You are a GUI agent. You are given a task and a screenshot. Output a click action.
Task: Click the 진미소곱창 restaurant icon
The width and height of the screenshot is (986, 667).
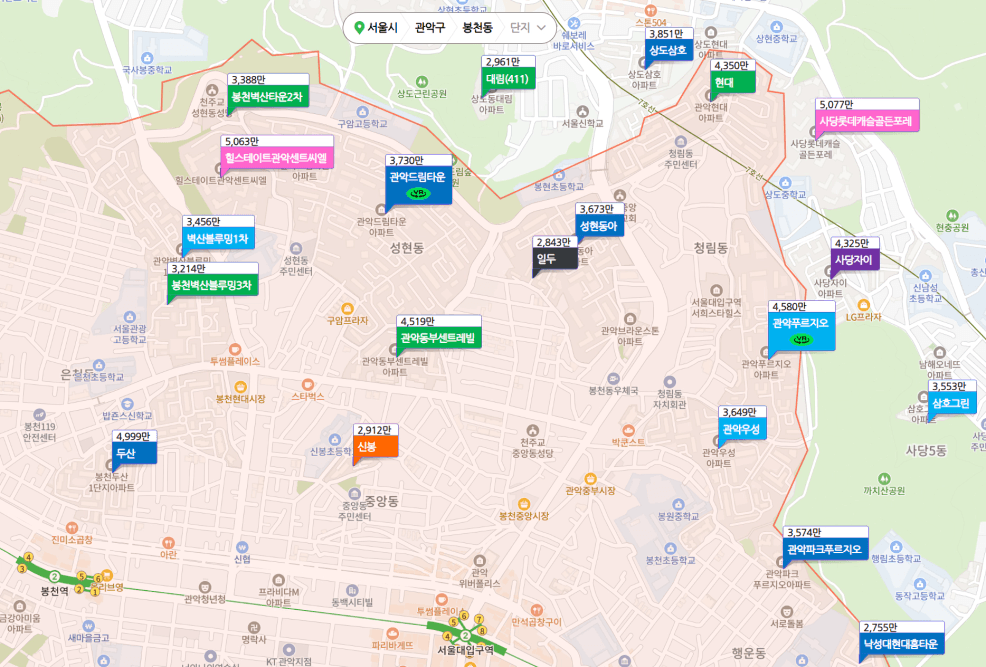coord(72,528)
